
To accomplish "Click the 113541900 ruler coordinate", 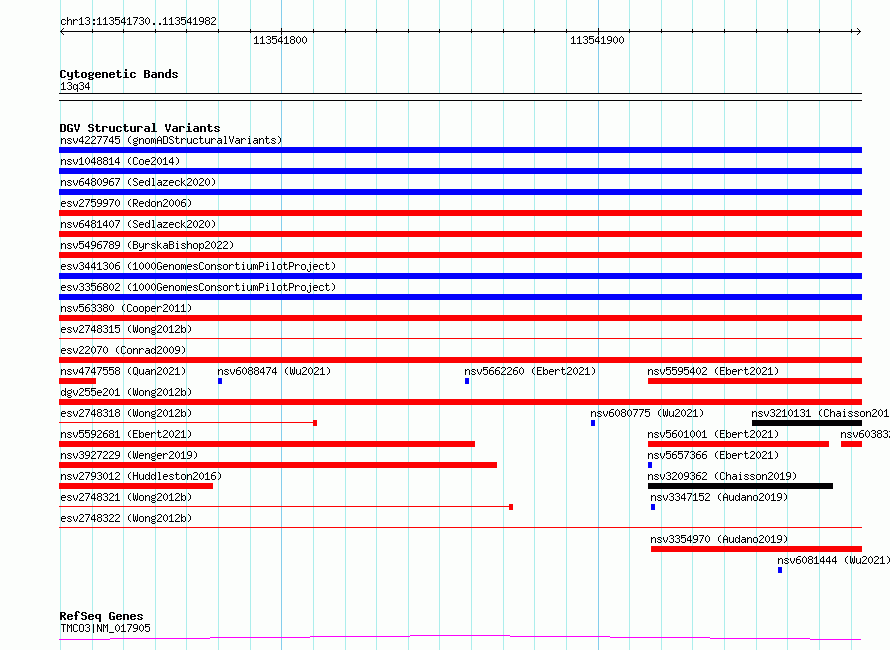I will click(597, 40).
